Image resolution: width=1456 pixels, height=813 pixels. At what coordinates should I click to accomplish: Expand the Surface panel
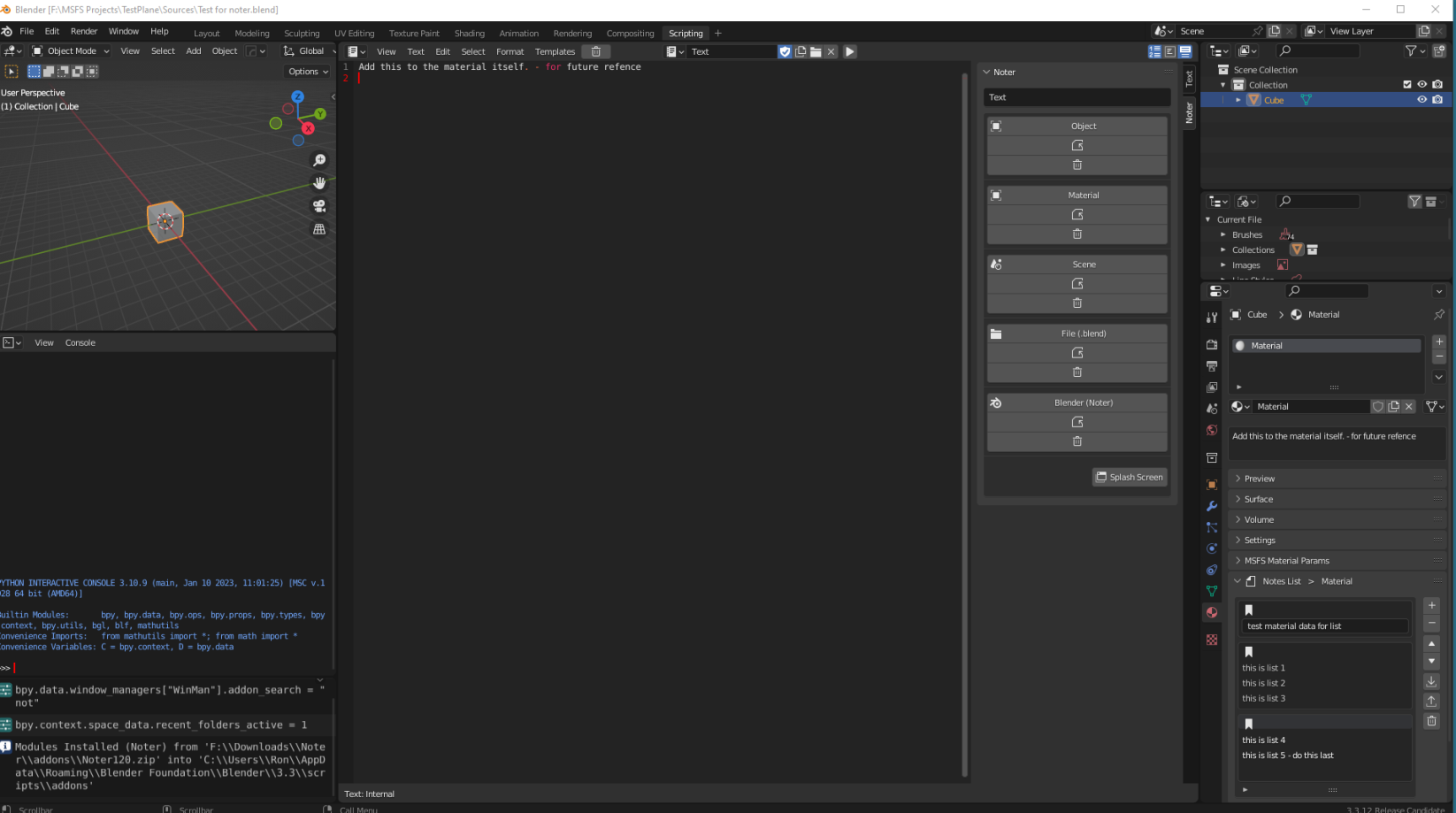click(x=1259, y=499)
